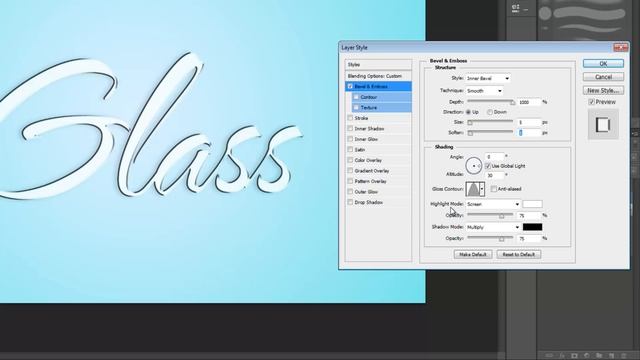
Task: Enable the Color Overlay checkbox
Action: (x=350, y=160)
